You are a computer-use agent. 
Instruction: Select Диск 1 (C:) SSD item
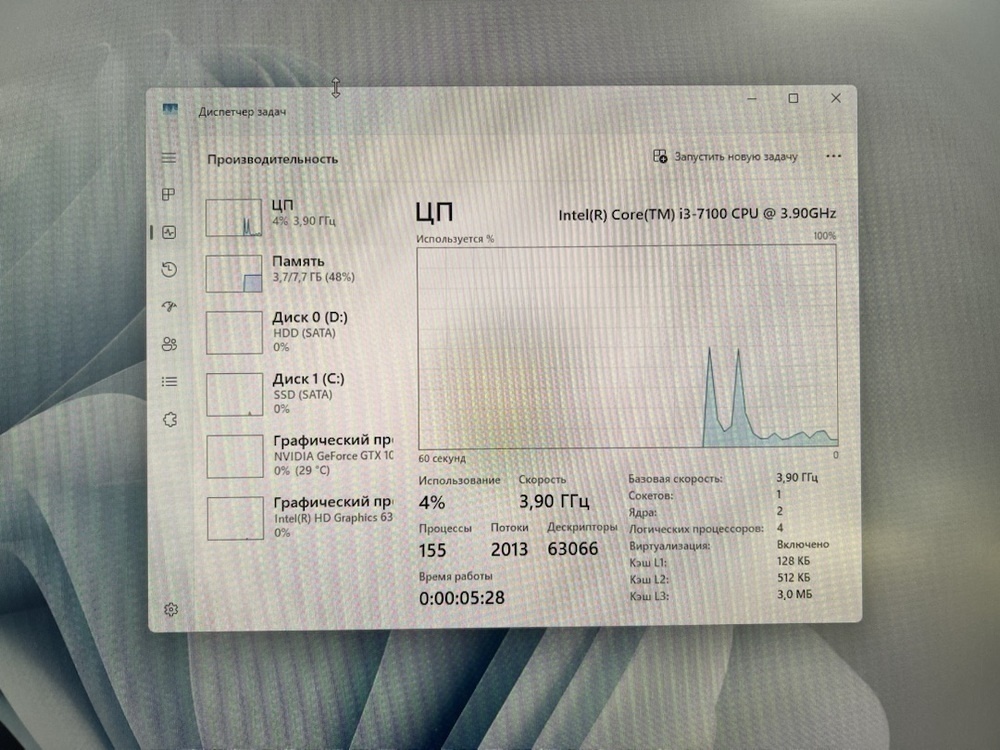[298, 393]
